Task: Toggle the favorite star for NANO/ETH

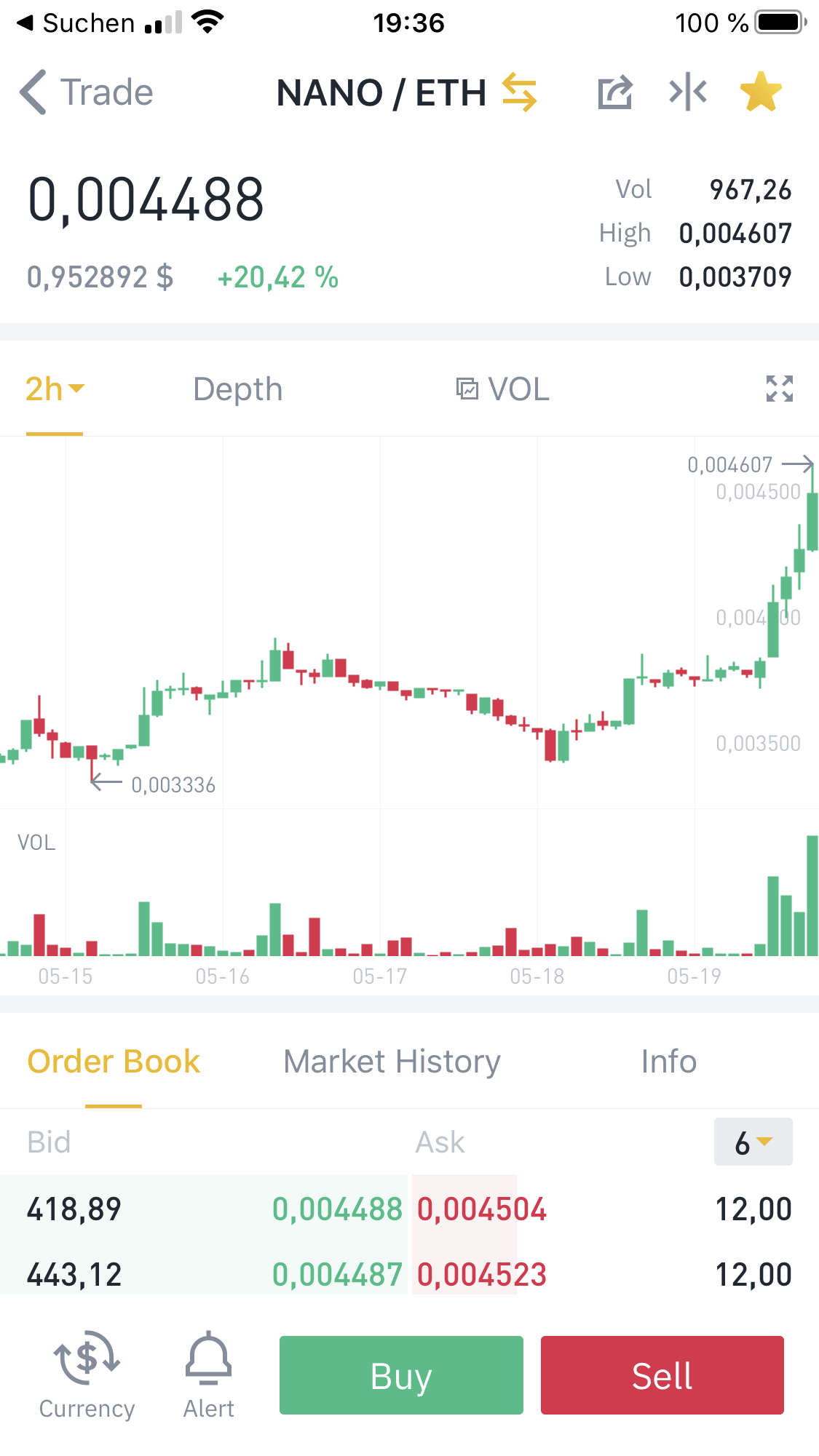Action: [x=761, y=92]
